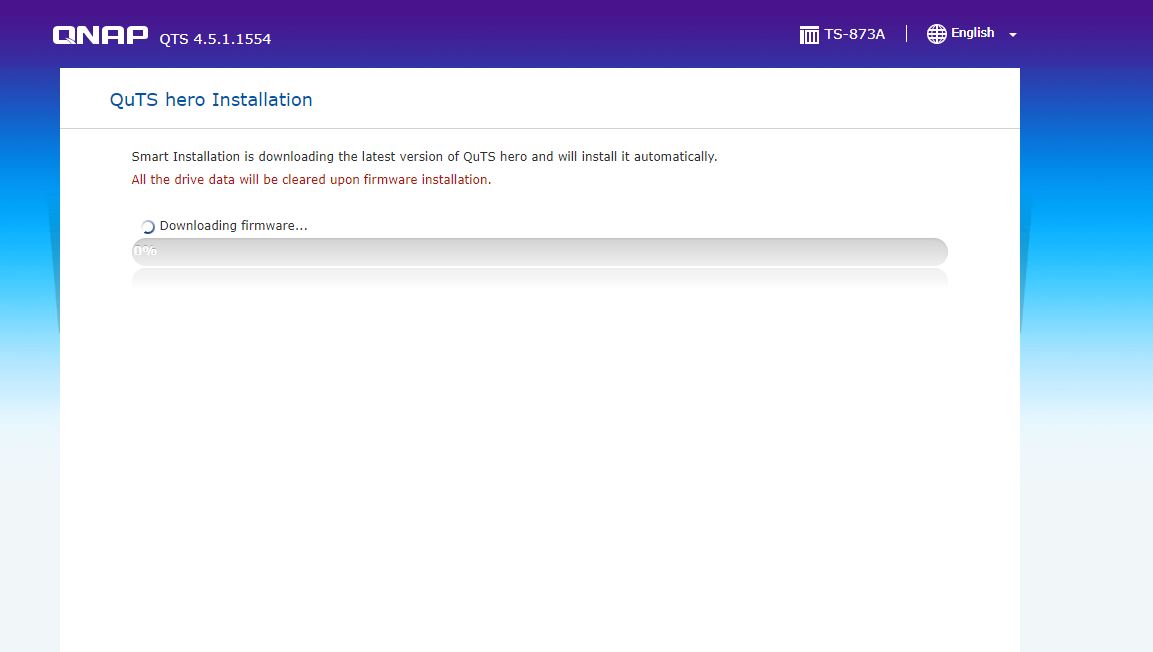This screenshot has height=652, width=1153.
Task: Click the globe language icon
Action: [936, 34]
